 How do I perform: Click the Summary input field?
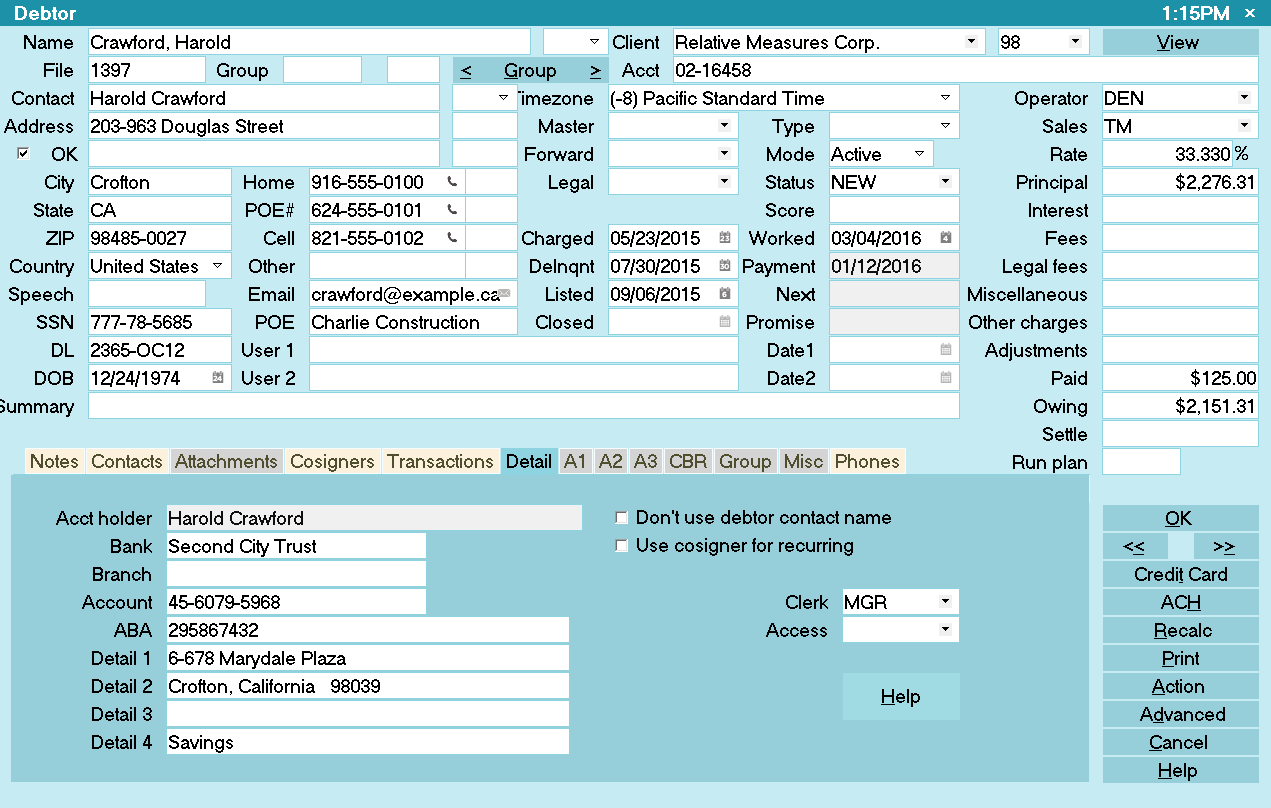tap(524, 406)
